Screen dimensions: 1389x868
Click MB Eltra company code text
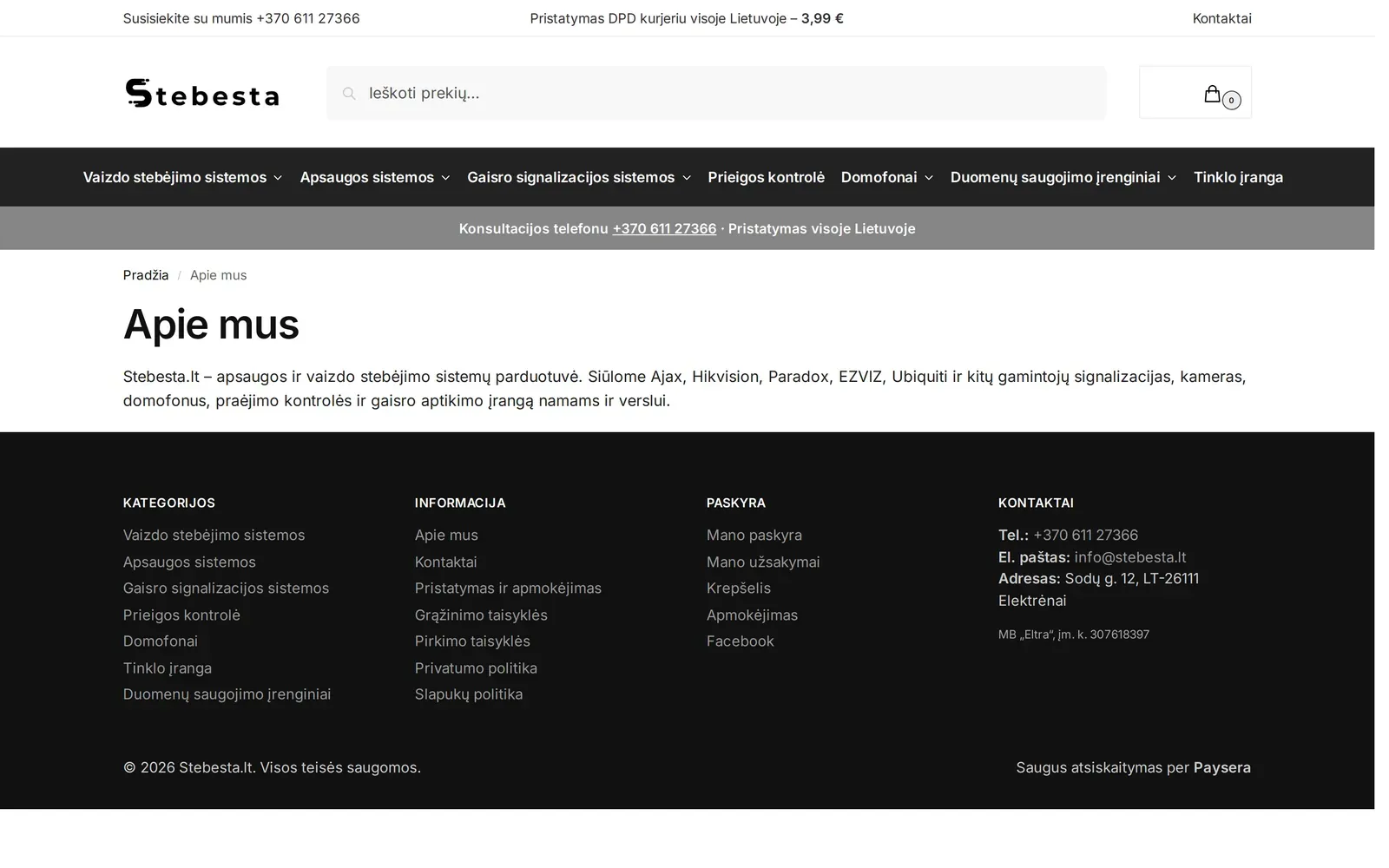pos(1074,635)
